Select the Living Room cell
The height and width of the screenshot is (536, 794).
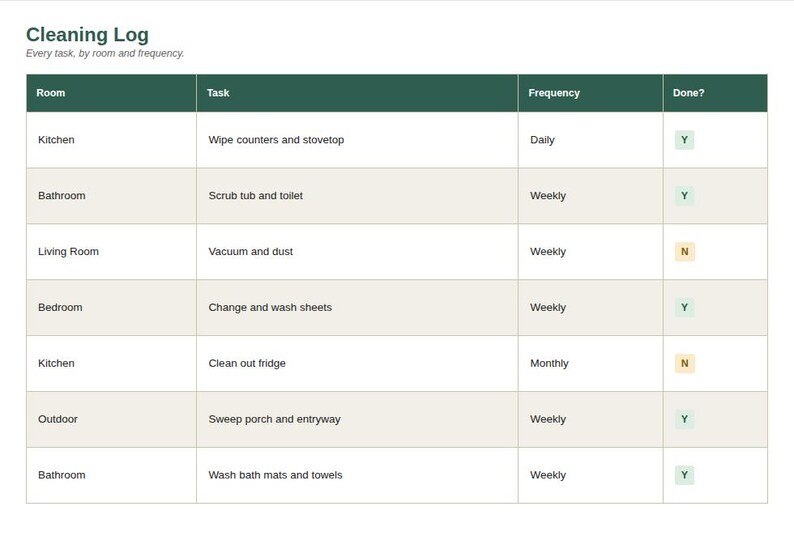pos(111,252)
